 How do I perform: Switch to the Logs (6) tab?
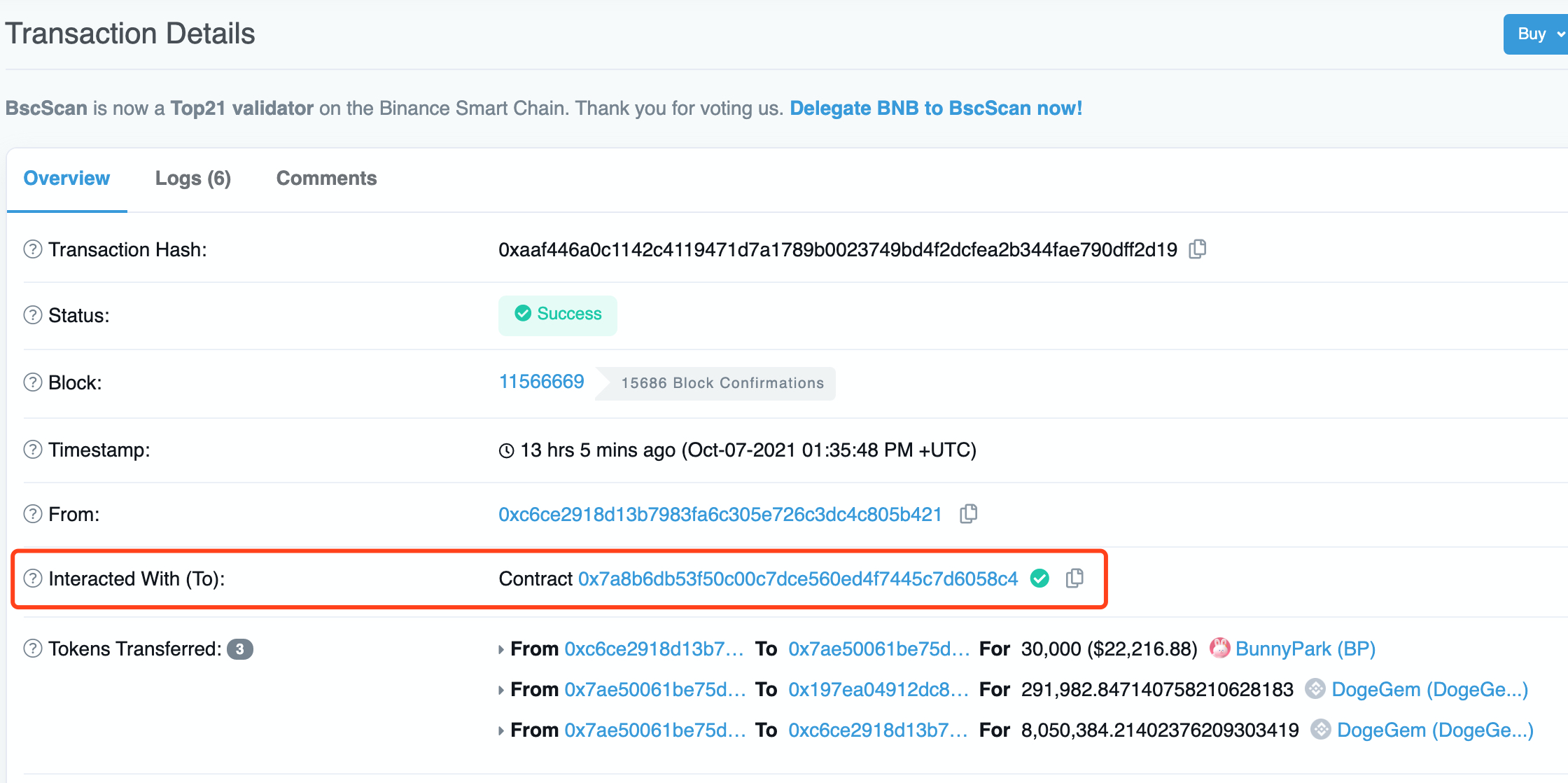pos(192,179)
